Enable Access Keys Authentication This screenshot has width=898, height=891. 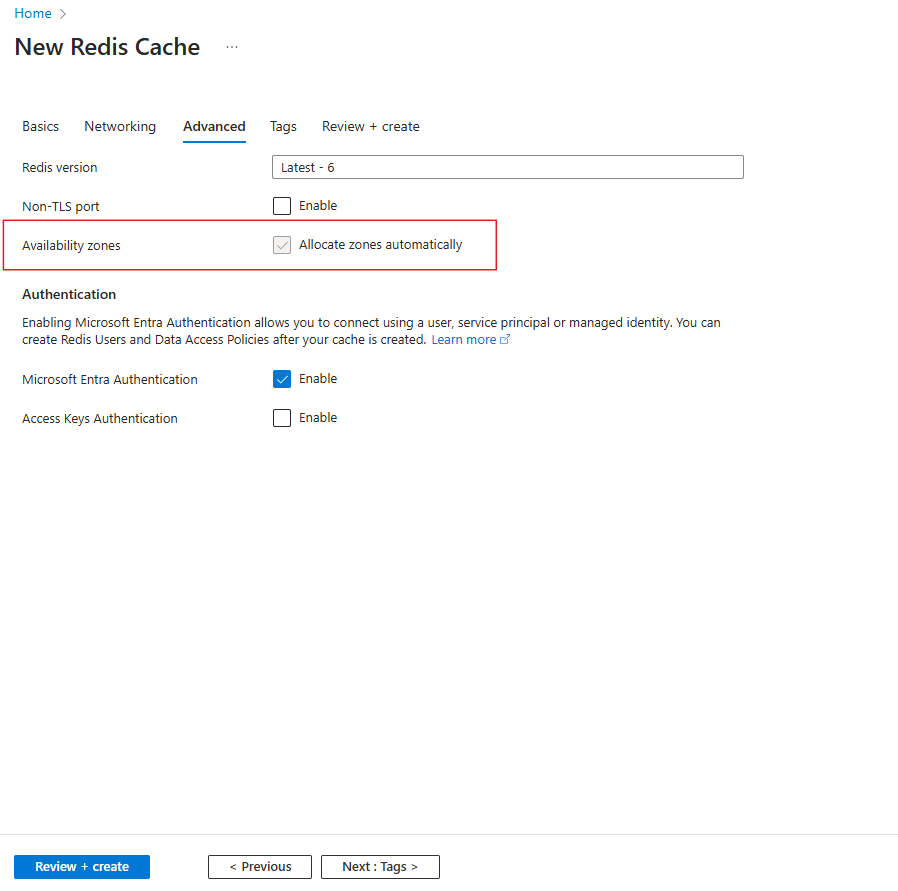(282, 417)
